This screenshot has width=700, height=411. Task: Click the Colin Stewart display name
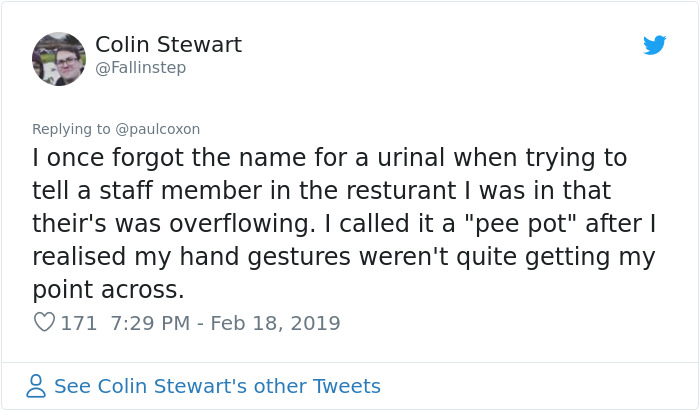[x=168, y=45]
